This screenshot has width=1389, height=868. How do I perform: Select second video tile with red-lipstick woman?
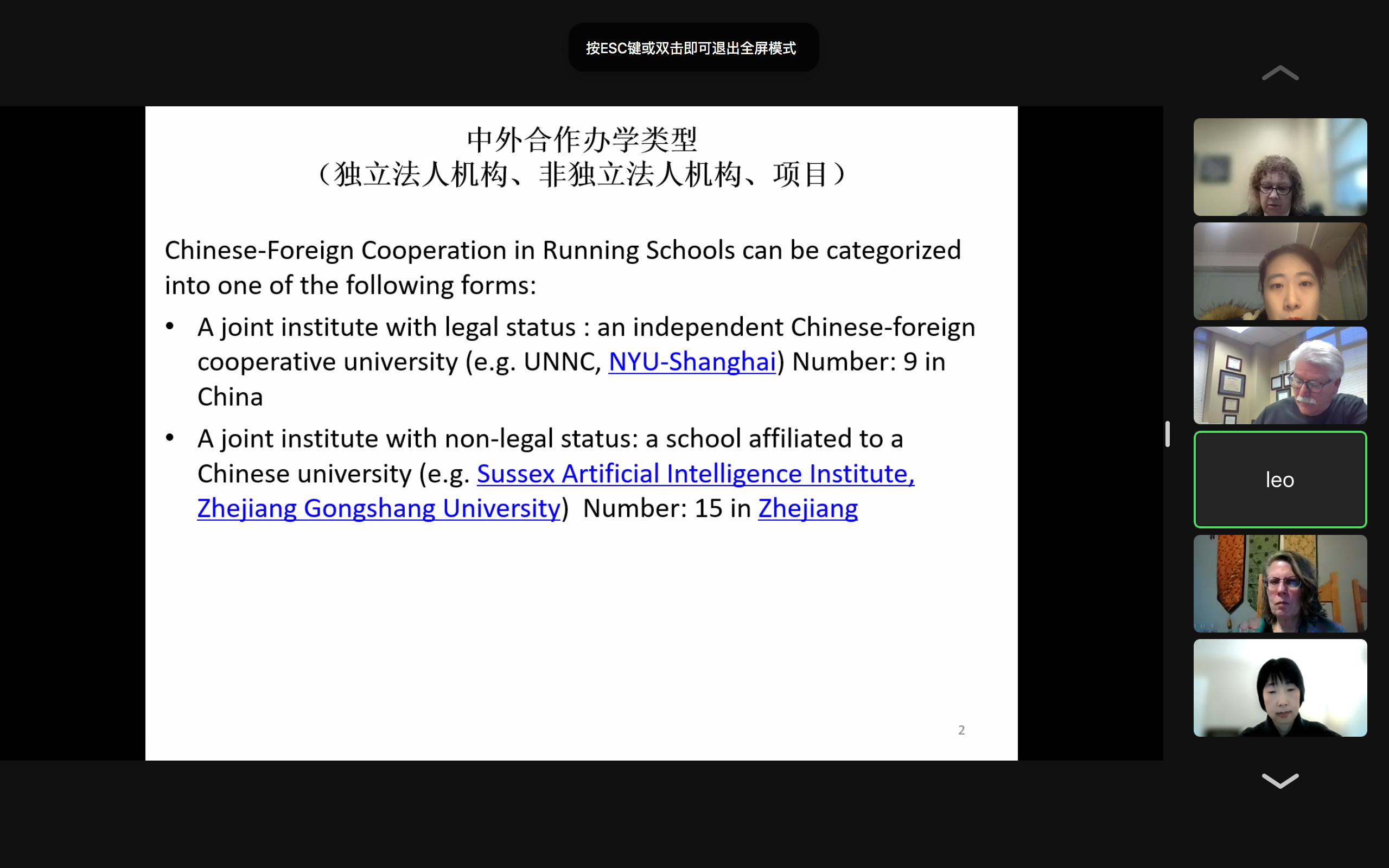click(x=1279, y=271)
